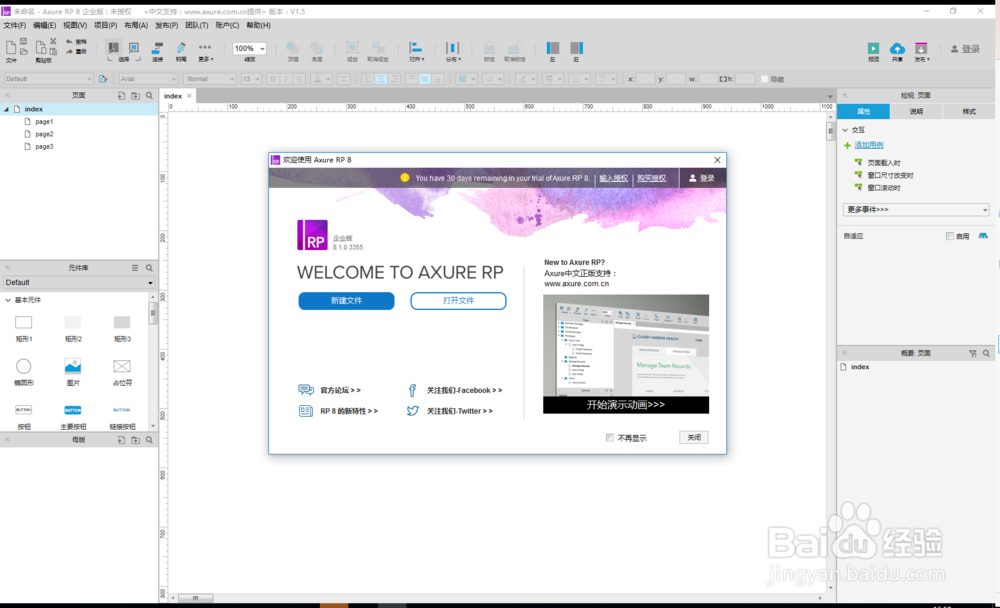Click the hamburger menu icon in widget library
Image resolution: width=1000 pixels, height=608 pixels.
pyautogui.click(x=135, y=268)
